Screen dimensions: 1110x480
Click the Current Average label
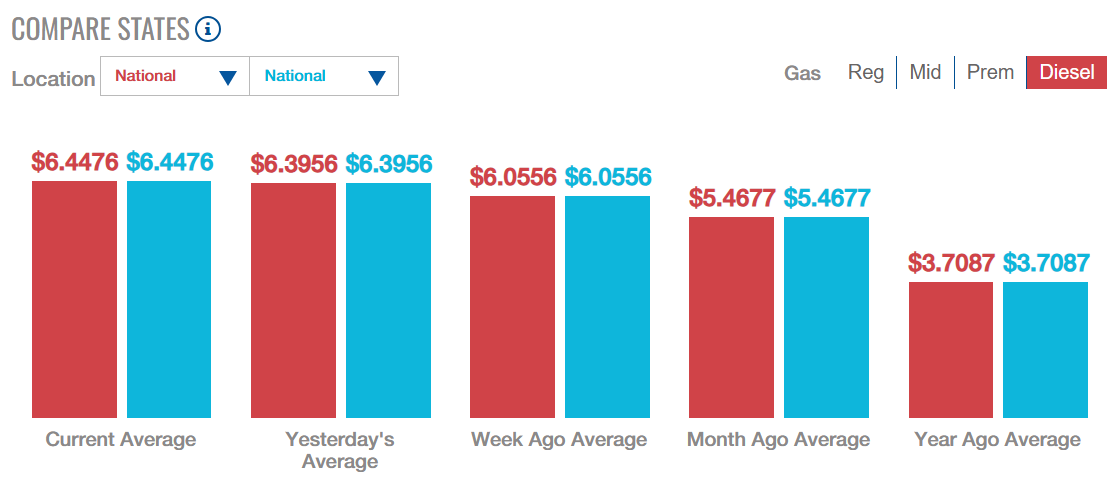(x=121, y=440)
